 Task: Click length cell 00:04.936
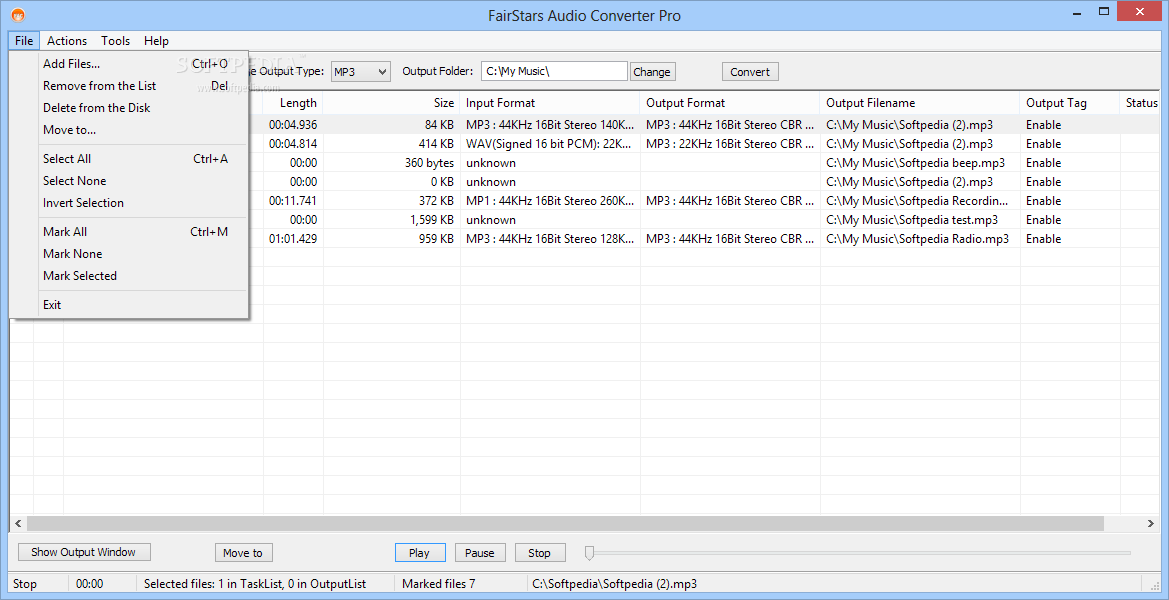pyautogui.click(x=293, y=124)
